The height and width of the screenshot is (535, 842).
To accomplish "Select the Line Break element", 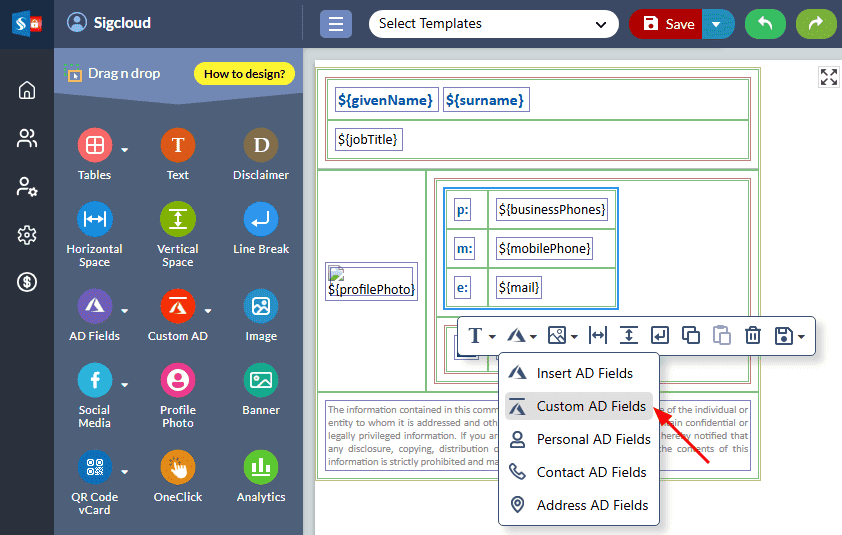I will pyautogui.click(x=260, y=219).
